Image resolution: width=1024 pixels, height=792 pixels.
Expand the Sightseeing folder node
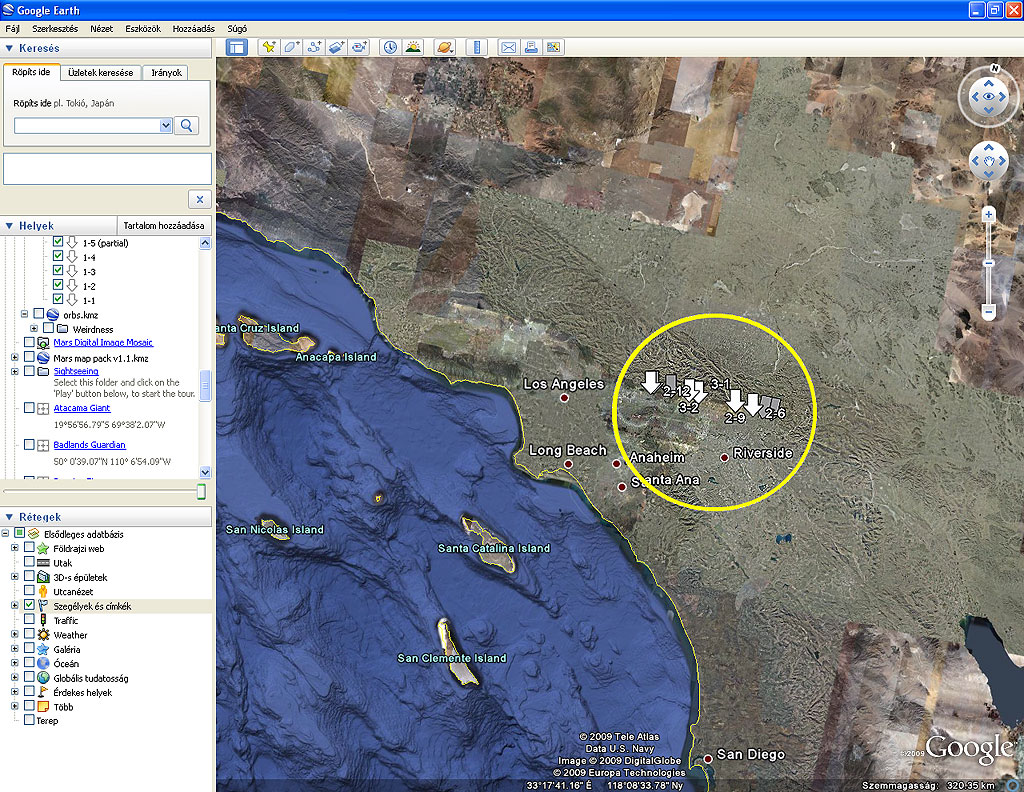14,371
